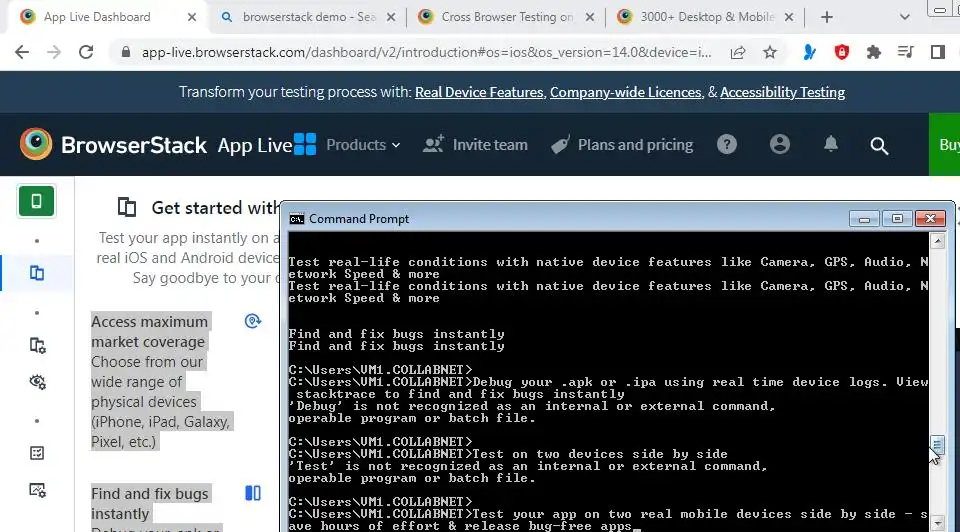Close the browserstack demo search tab
This screenshot has width=960, height=532.
(x=391, y=17)
